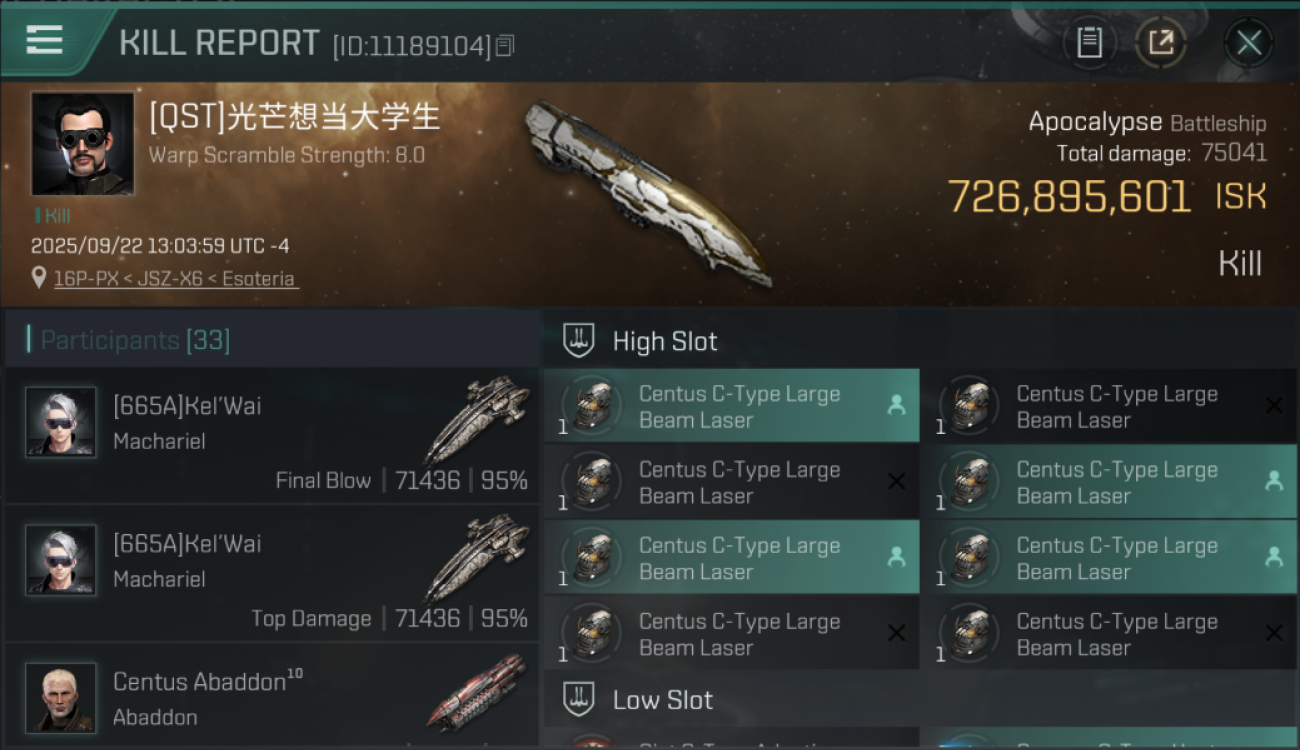The width and height of the screenshot is (1300, 750).
Task: Select first highlighted Centus C-Type Beam Laser
Action: click(x=731, y=406)
